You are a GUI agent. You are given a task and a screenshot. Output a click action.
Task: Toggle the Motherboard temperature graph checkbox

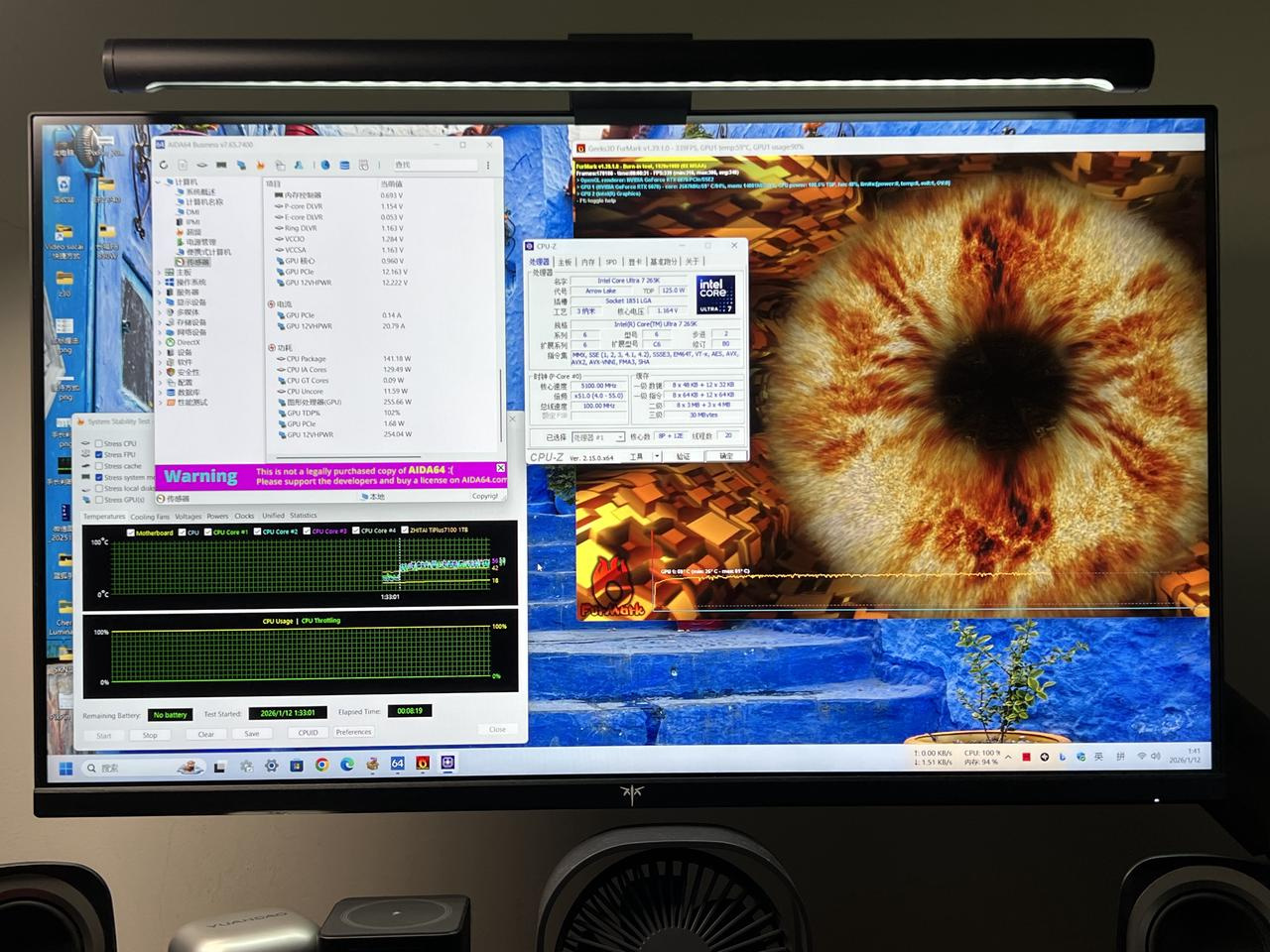(x=130, y=533)
